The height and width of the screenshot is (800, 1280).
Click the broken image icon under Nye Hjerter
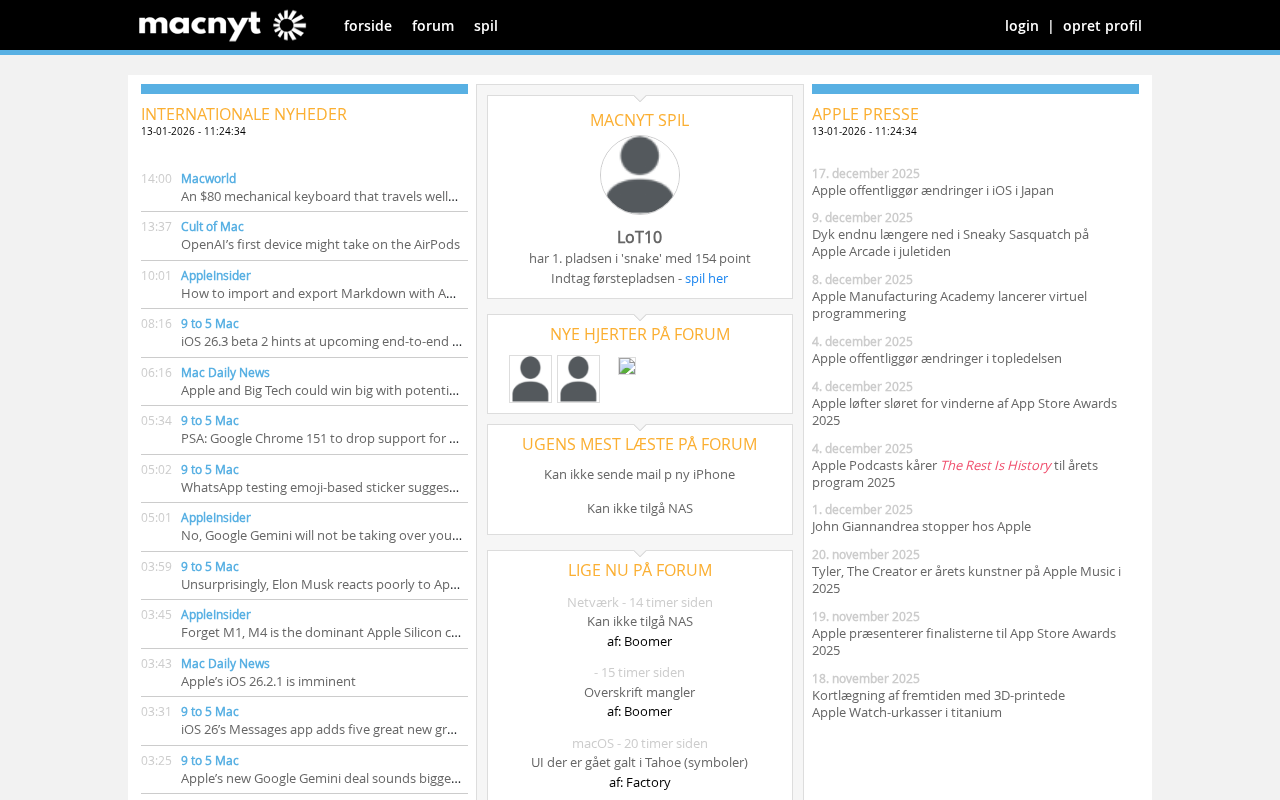pyautogui.click(x=627, y=366)
